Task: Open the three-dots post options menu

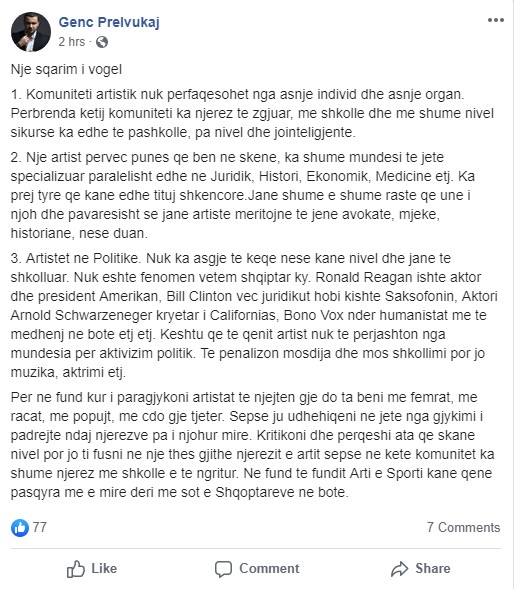Action: 496,20
